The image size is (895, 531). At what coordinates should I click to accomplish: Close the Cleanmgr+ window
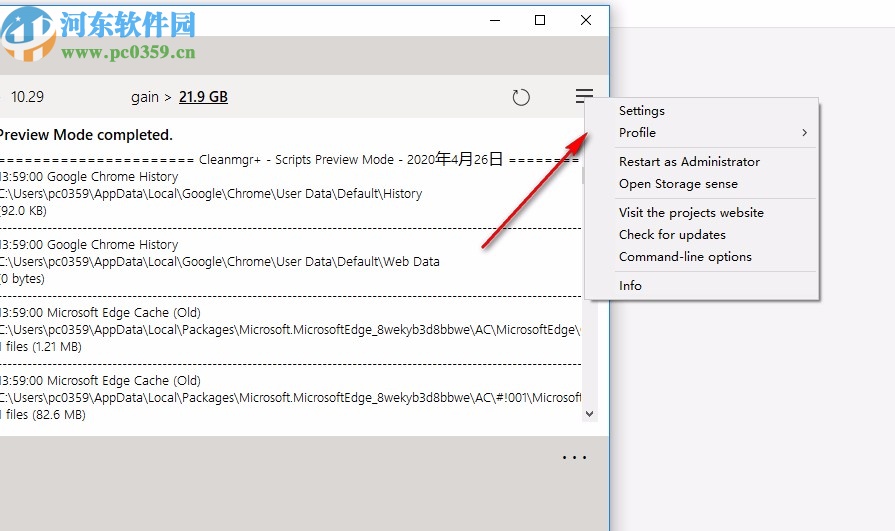[x=586, y=20]
